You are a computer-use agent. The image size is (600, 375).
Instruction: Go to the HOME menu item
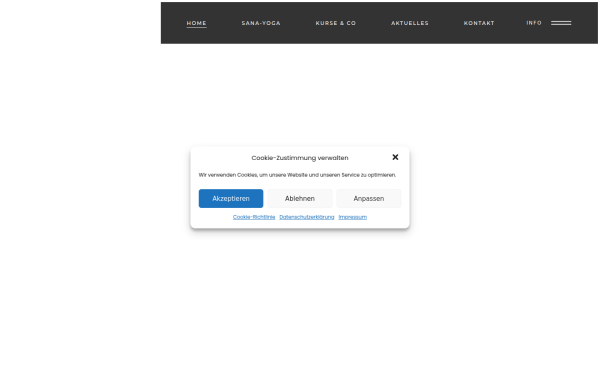coord(196,23)
